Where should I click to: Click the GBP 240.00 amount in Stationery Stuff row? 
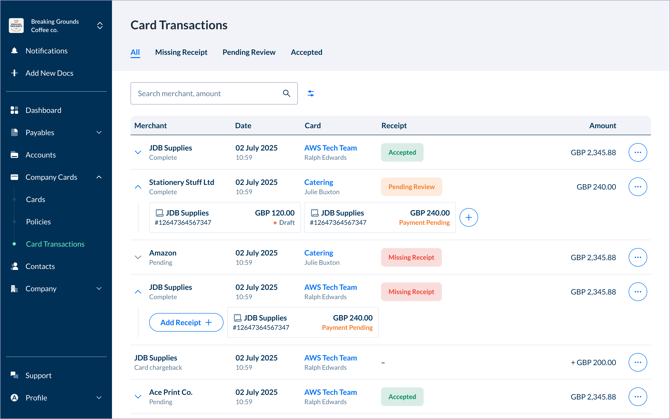pos(596,187)
